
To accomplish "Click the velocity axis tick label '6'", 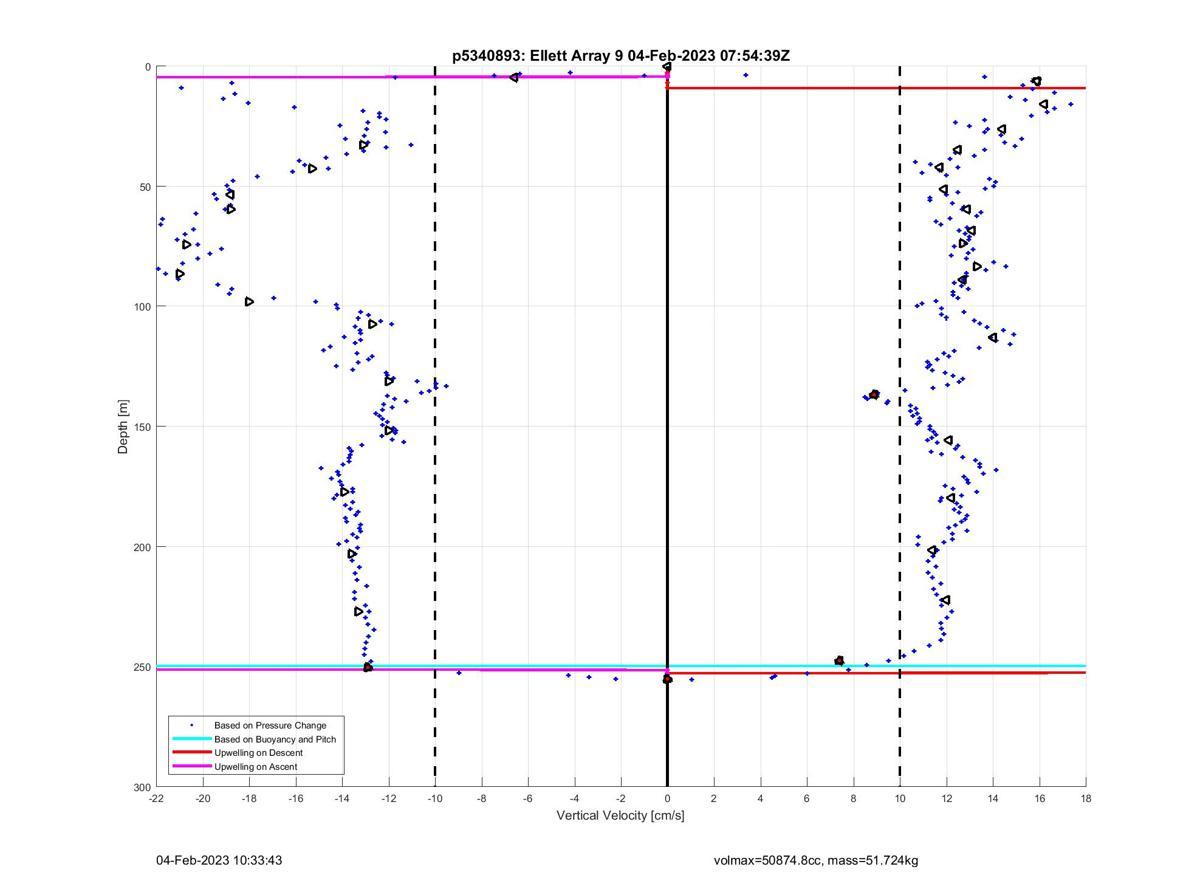I will pyautogui.click(x=807, y=798).
